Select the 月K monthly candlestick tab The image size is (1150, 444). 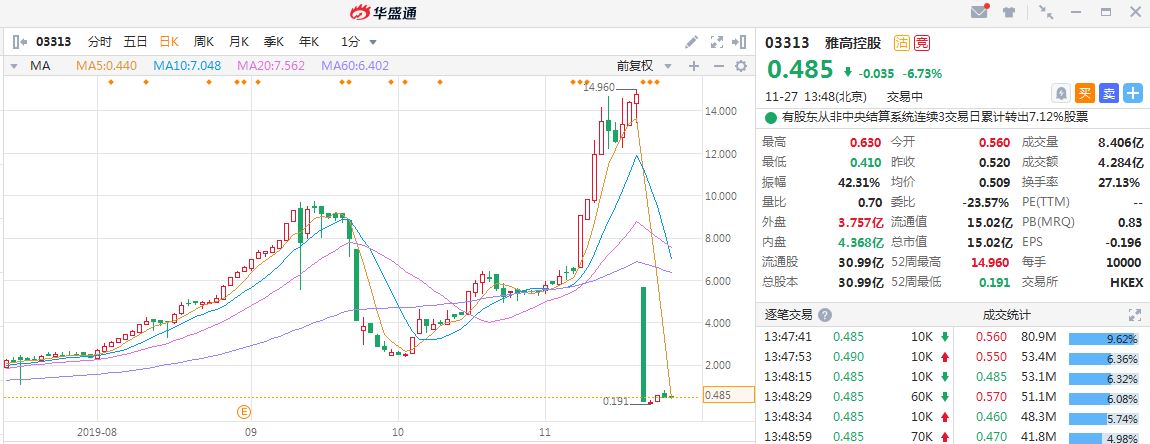pyautogui.click(x=239, y=42)
